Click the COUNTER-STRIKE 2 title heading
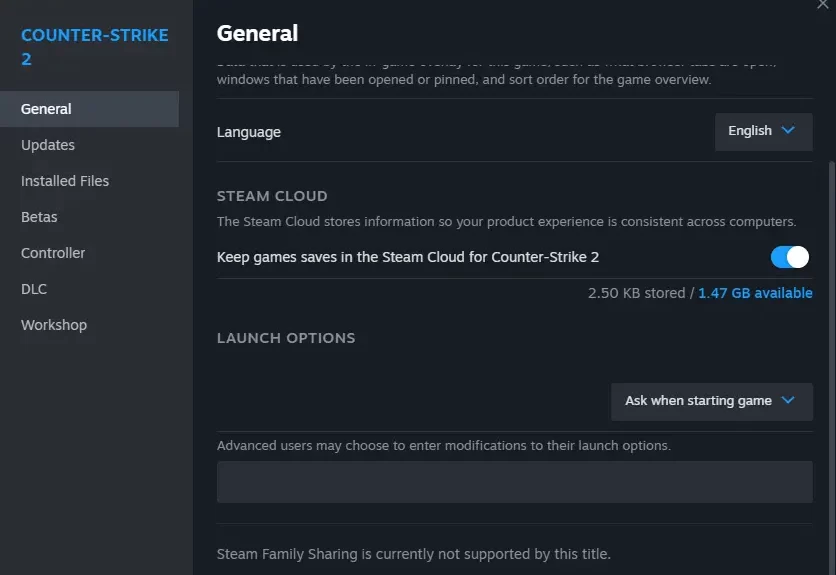The image size is (836, 575). tap(94, 47)
